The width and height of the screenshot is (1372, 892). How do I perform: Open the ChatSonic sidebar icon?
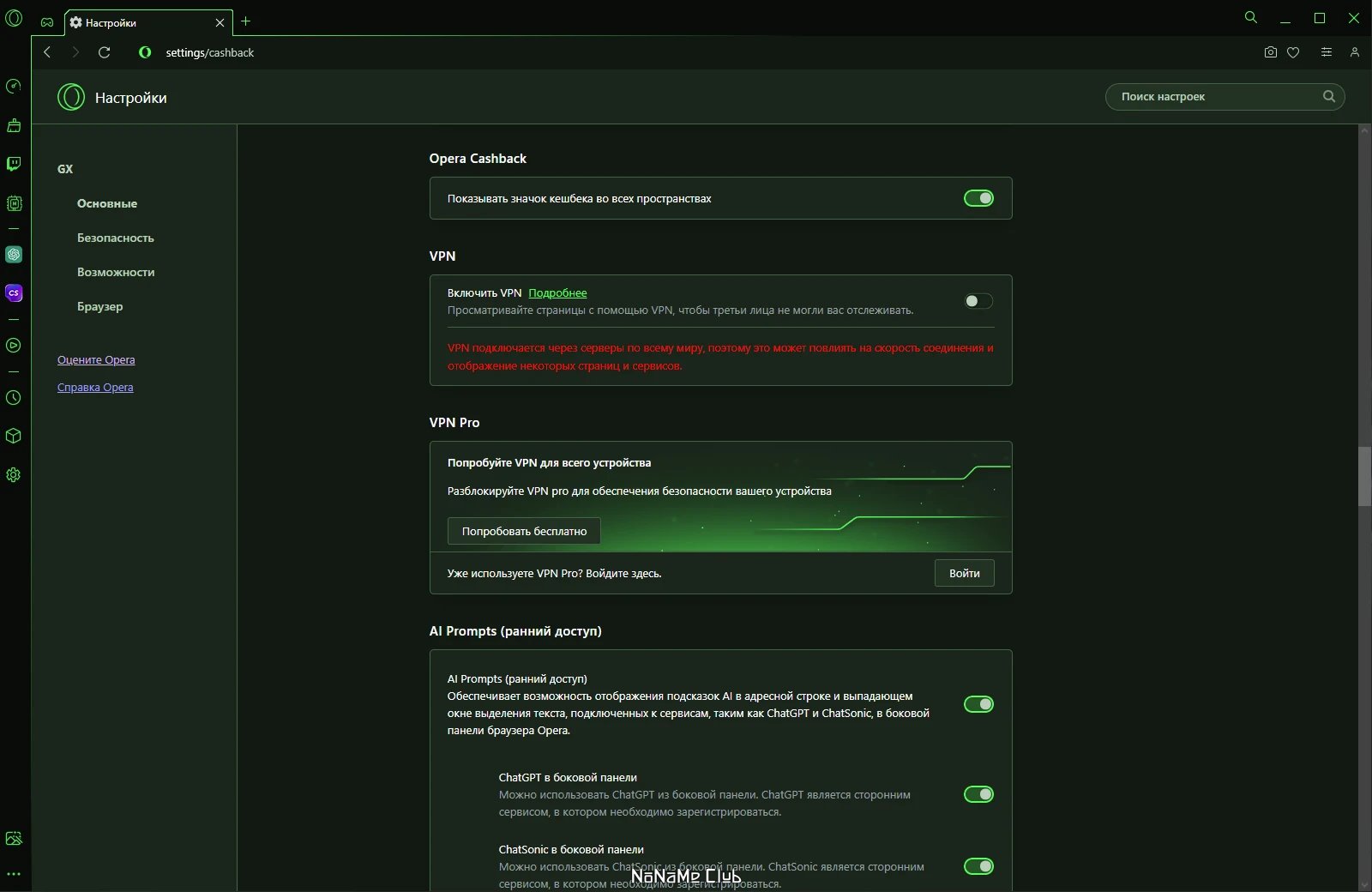tap(14, 293)
